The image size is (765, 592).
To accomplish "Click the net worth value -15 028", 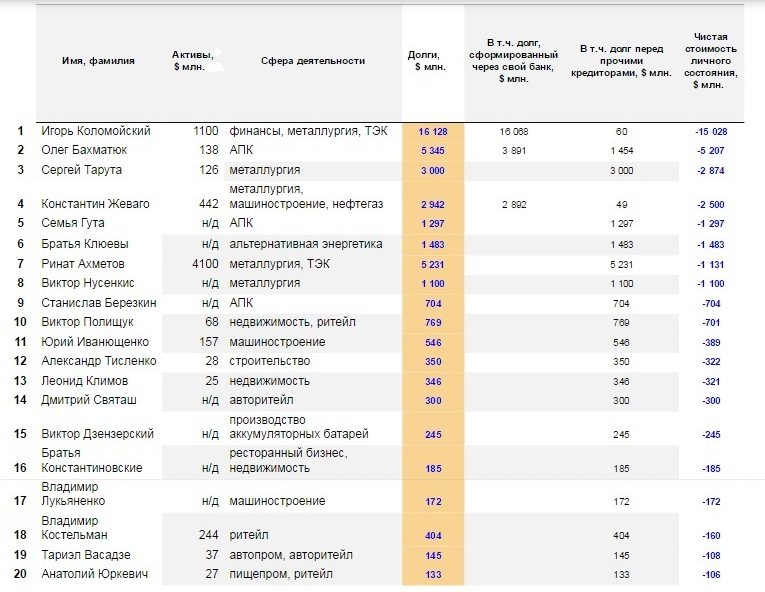I will point(710,131).
